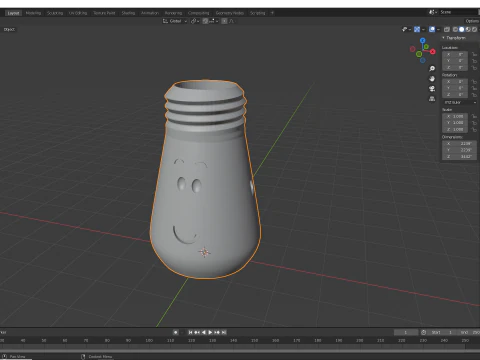
Task: Toggle proportional editing icon
Action: (x=224, y=21)
